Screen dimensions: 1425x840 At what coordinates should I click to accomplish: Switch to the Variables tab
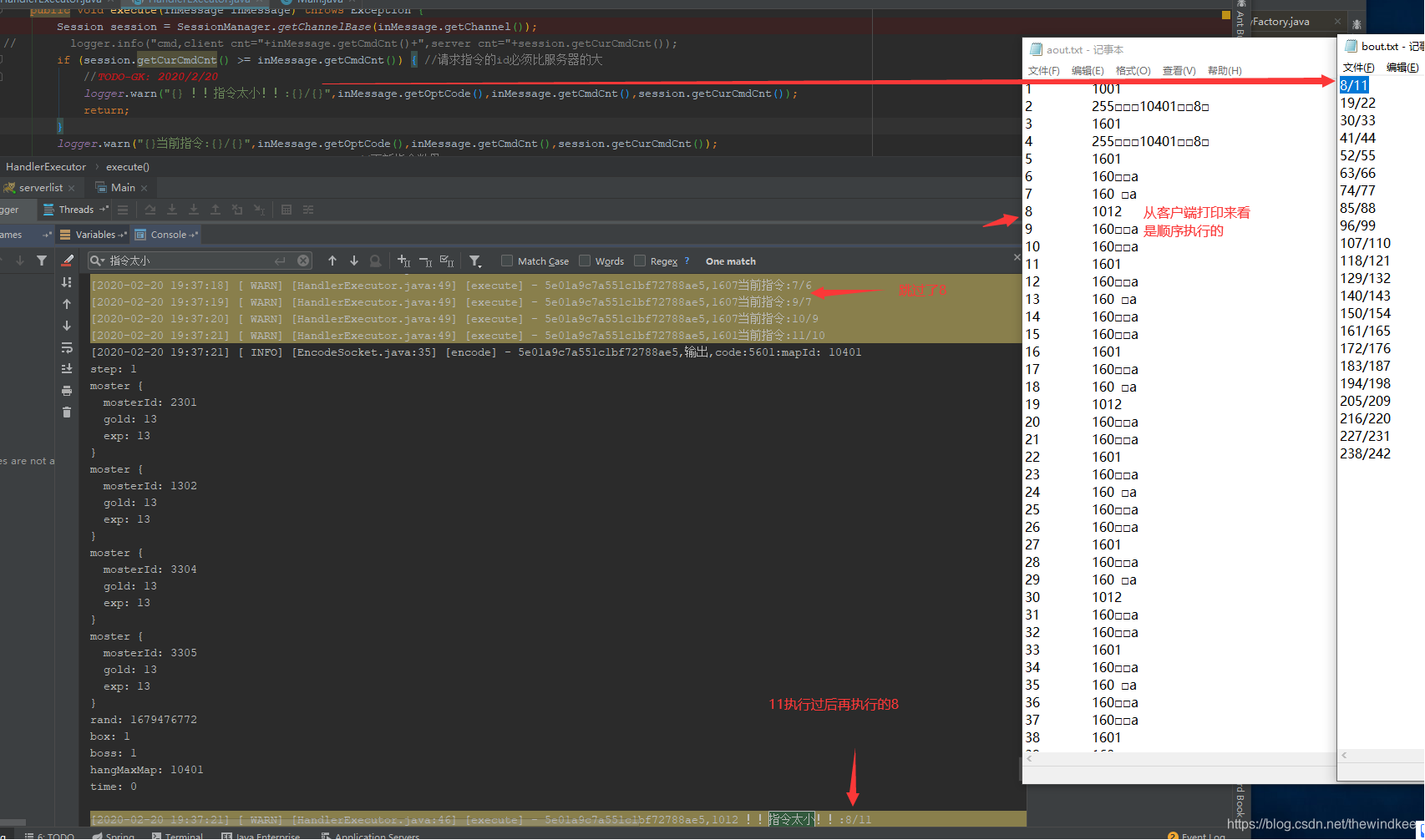tap(94, 235)
